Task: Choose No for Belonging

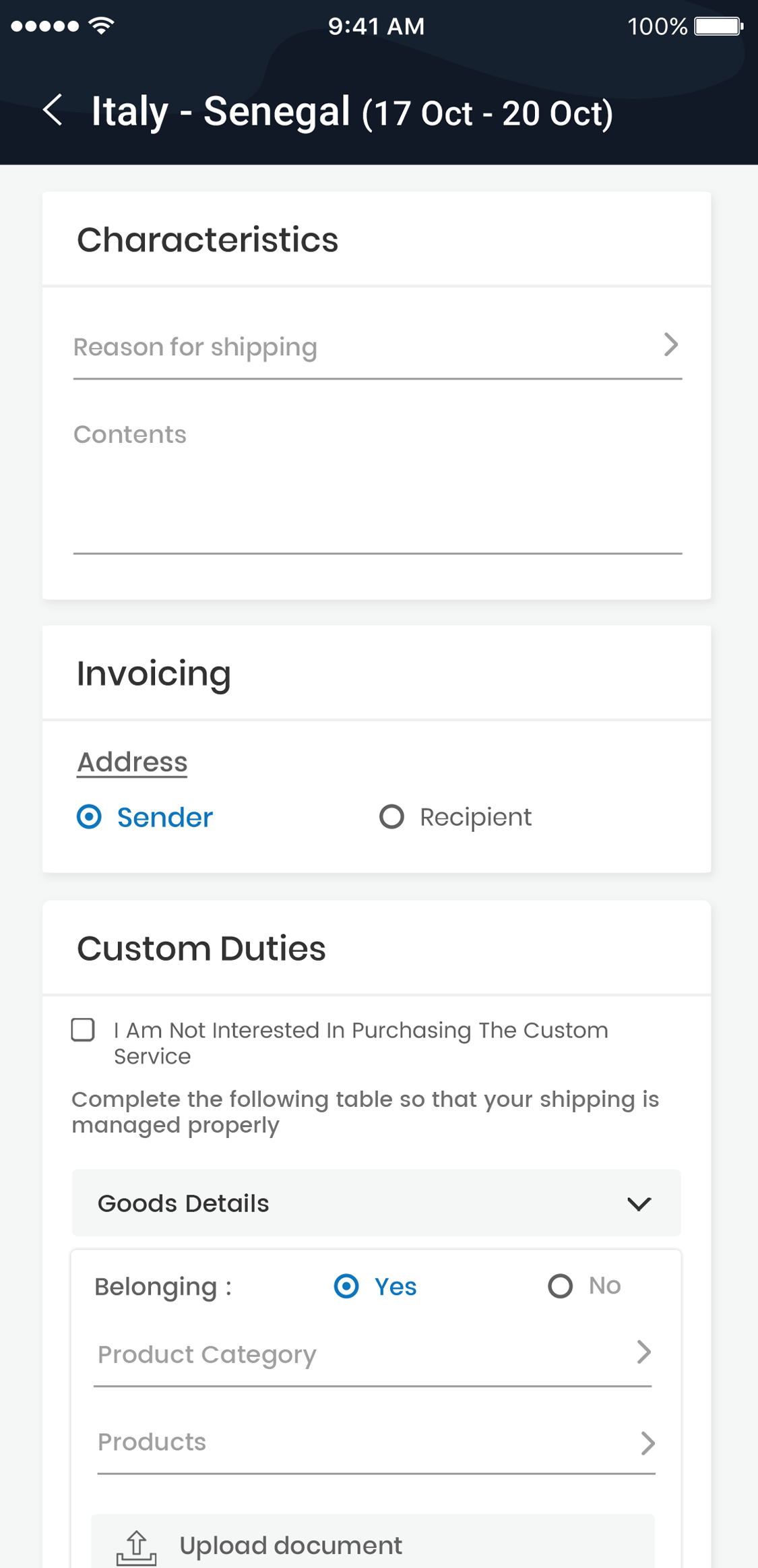Action: (560, 1286)
